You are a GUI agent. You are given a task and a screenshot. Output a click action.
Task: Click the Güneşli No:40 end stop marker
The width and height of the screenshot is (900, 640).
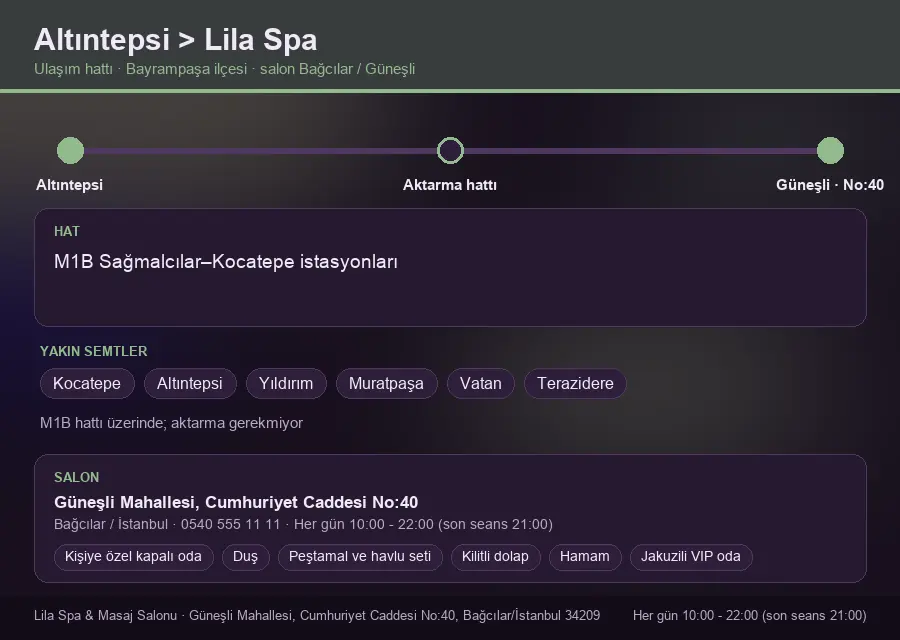pos(830,150)
